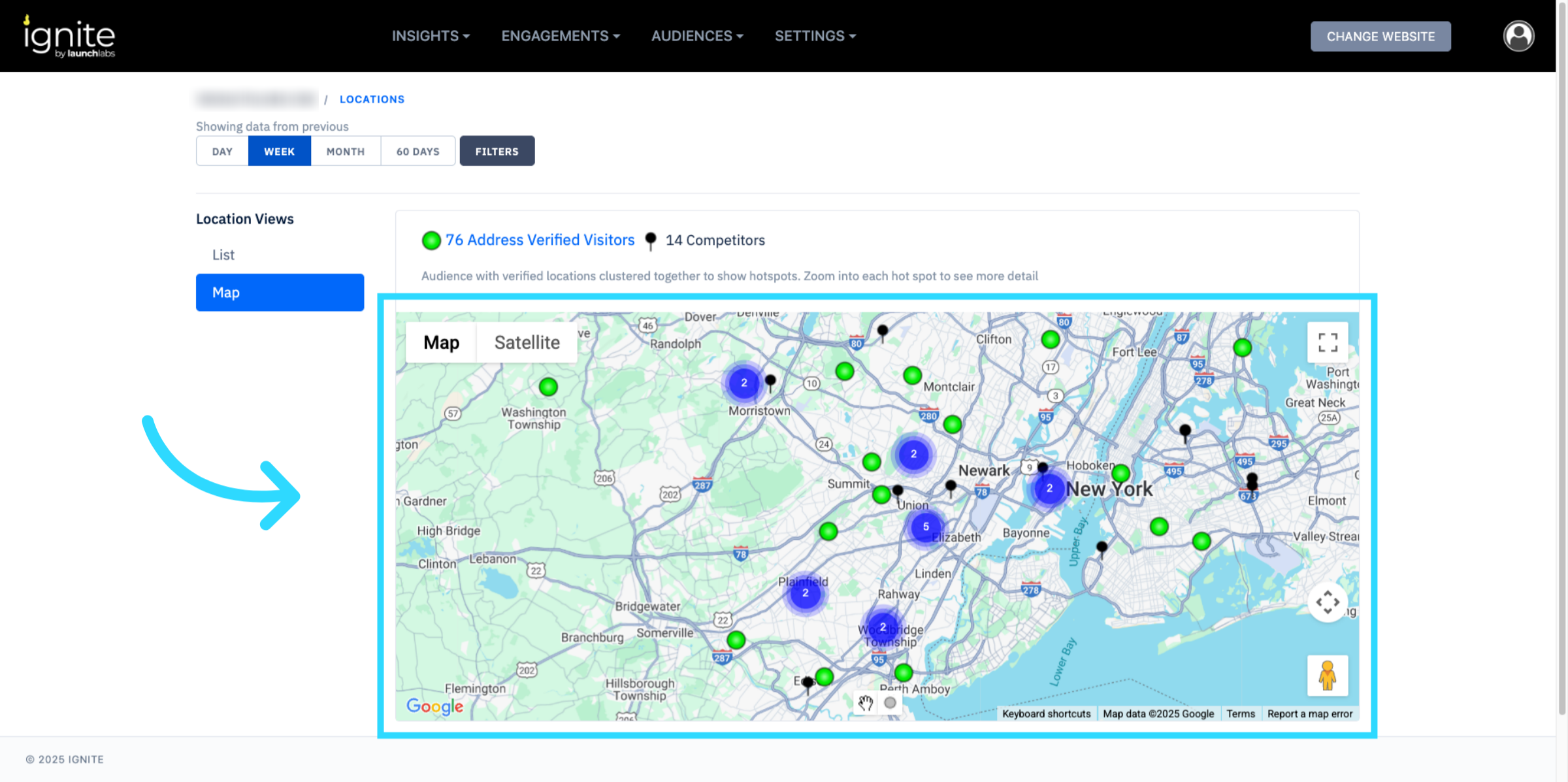Viewport: 1568px width, 782px height.
Task: Select the hand drawing-mode tool on map
Action: click(866, 703)
